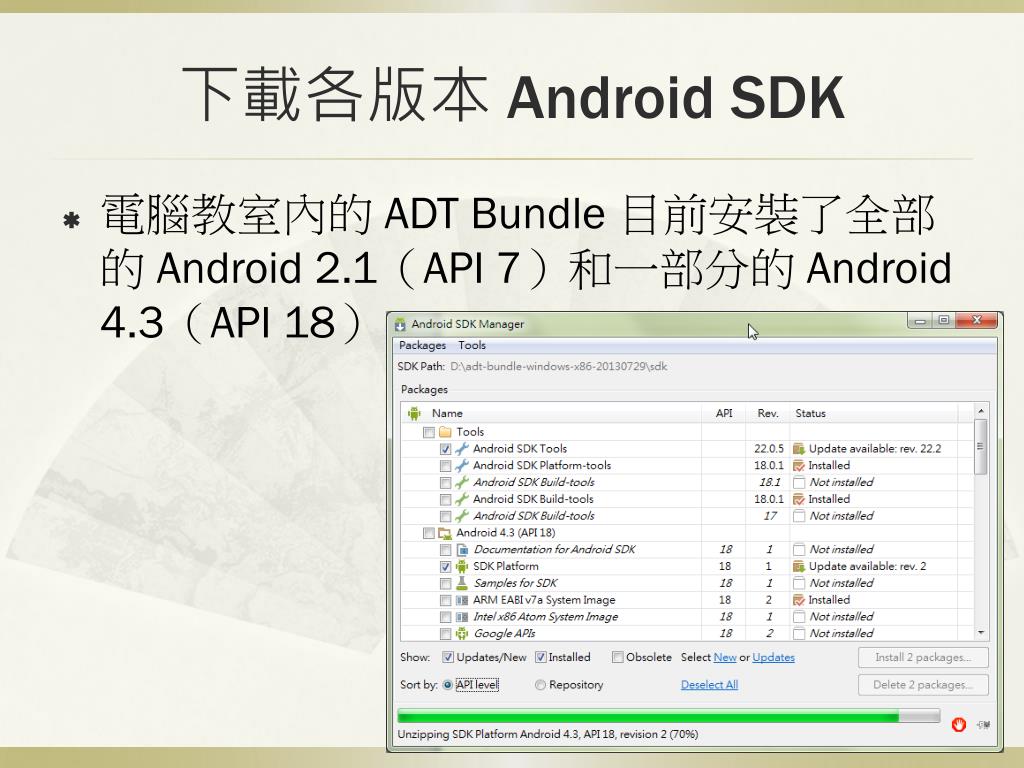1024x768 pixels.
Task: Click the Documentation for Android SDK icon
Action: 462,551
